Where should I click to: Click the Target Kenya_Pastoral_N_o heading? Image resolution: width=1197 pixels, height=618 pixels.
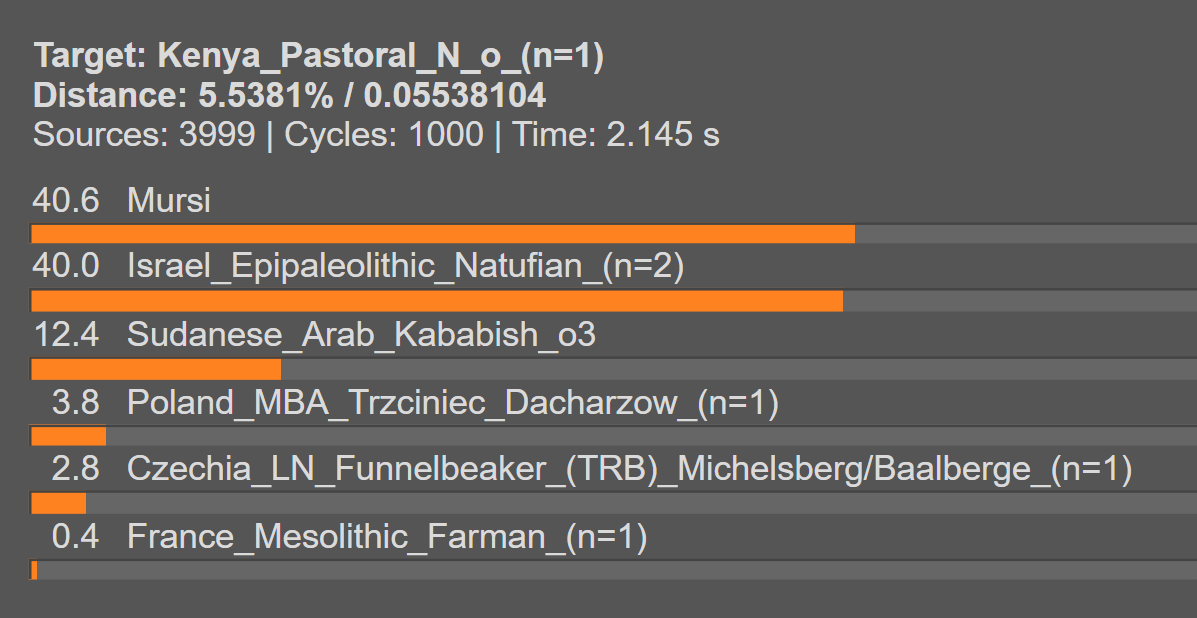(x=318, y=57)
